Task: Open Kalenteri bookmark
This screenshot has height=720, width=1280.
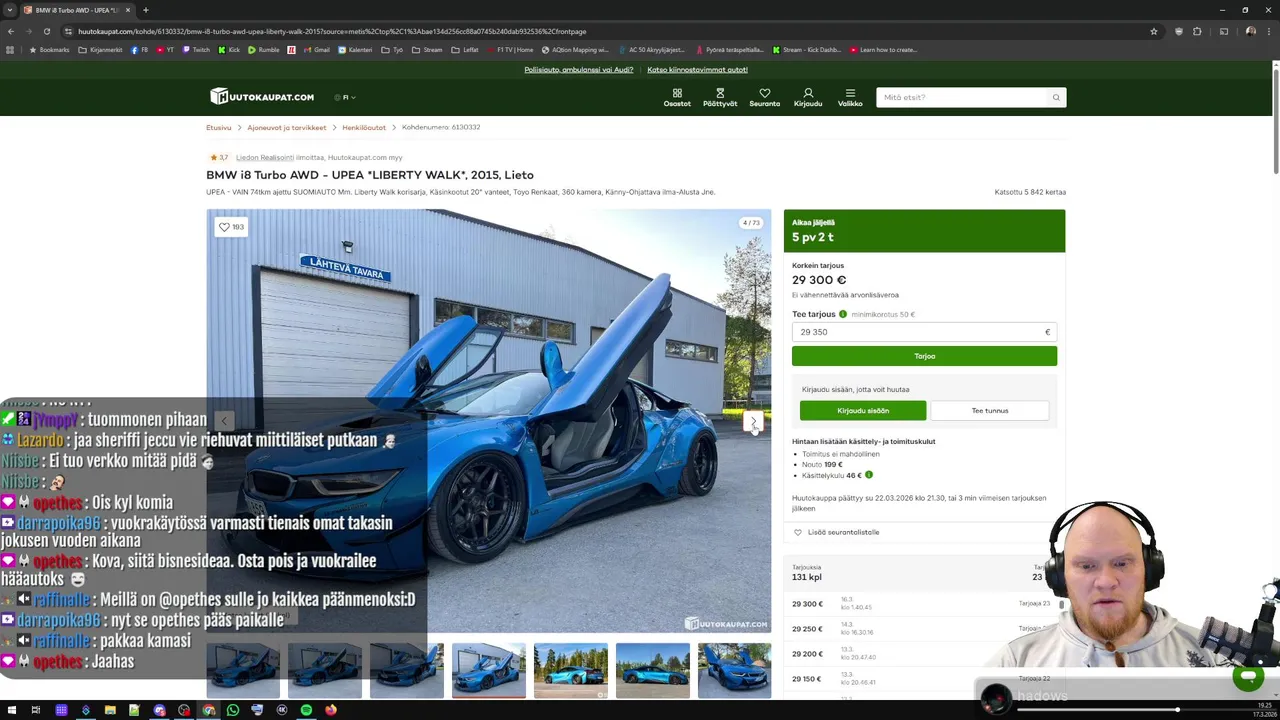Action: [356, 50]
